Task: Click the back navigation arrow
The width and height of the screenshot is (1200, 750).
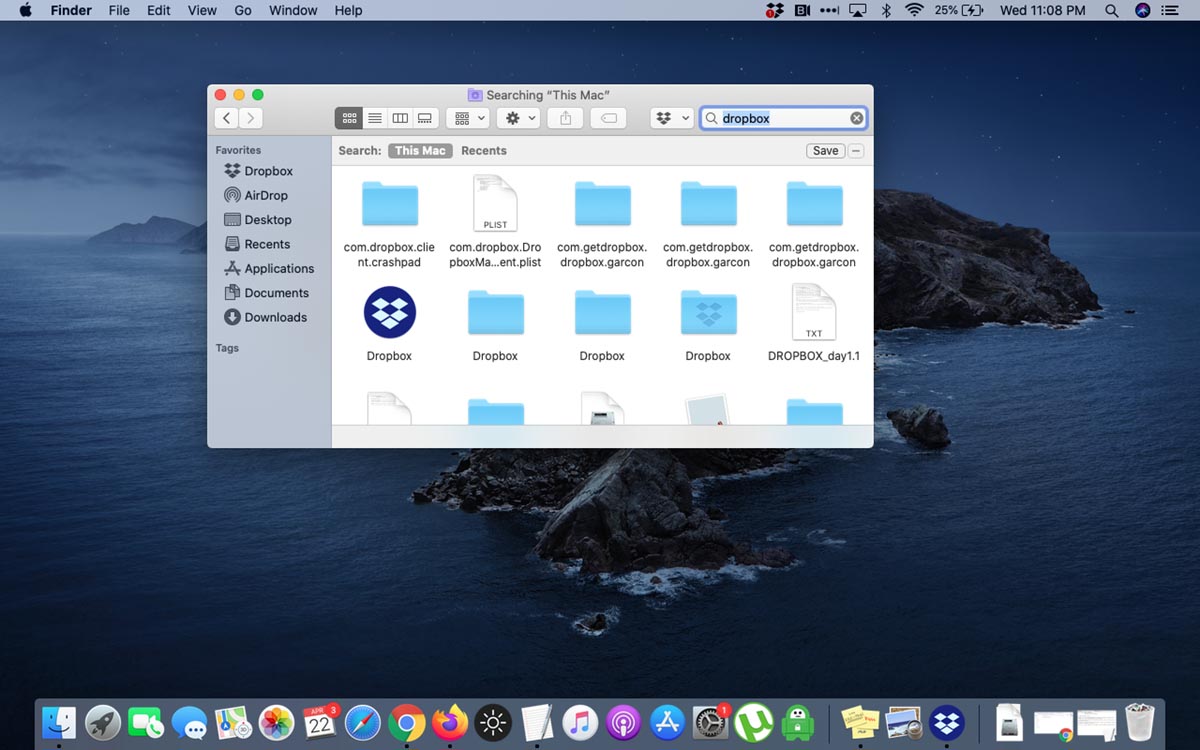Action: [227, 118]
